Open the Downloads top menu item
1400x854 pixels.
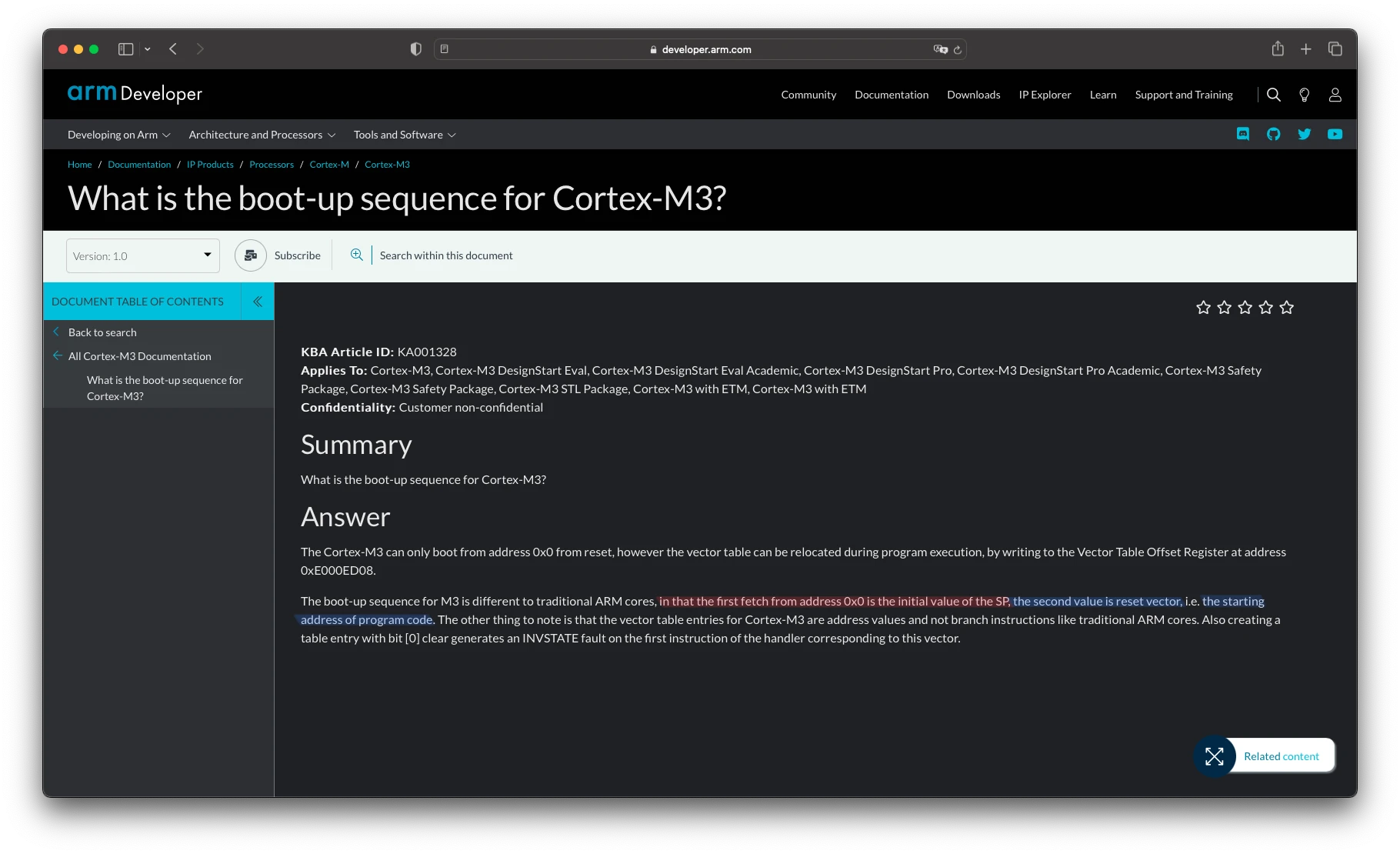click(974, 95)
